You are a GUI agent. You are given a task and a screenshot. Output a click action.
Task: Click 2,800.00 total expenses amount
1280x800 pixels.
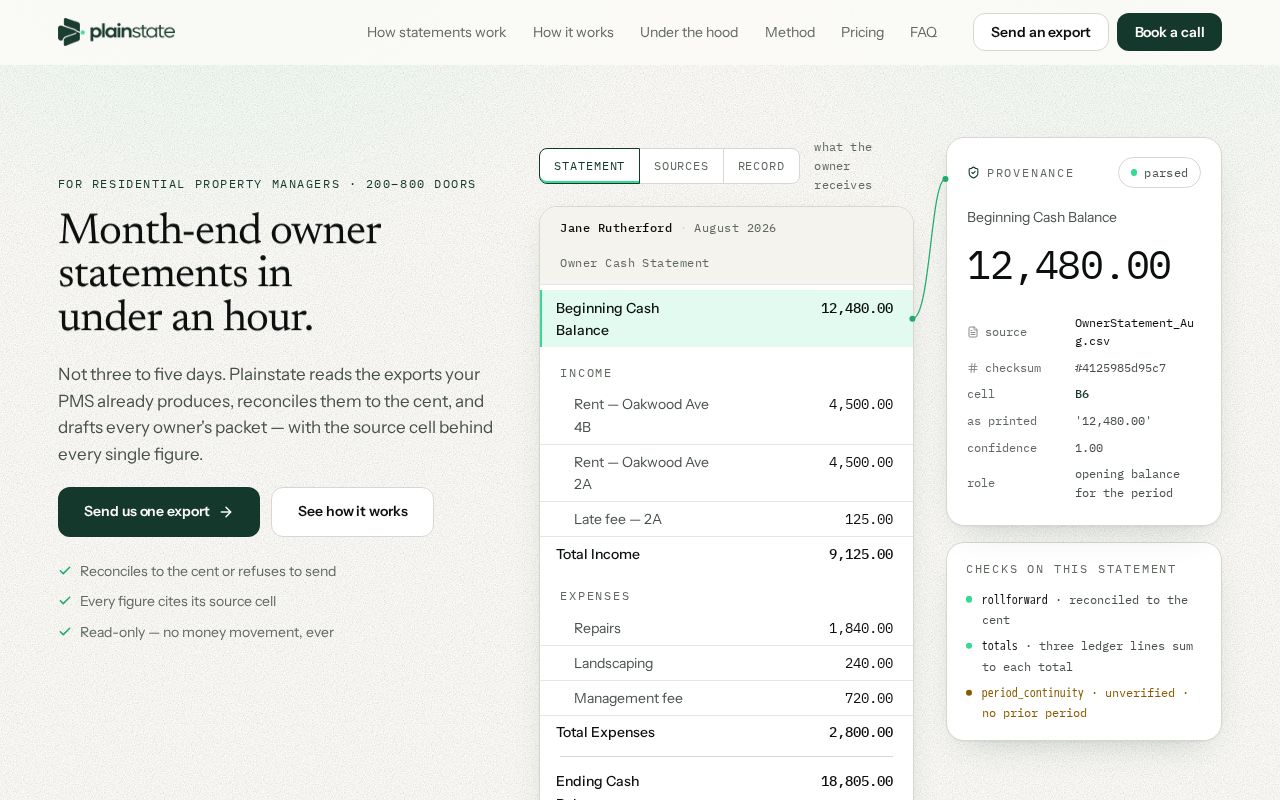click(x=861, y=732)
